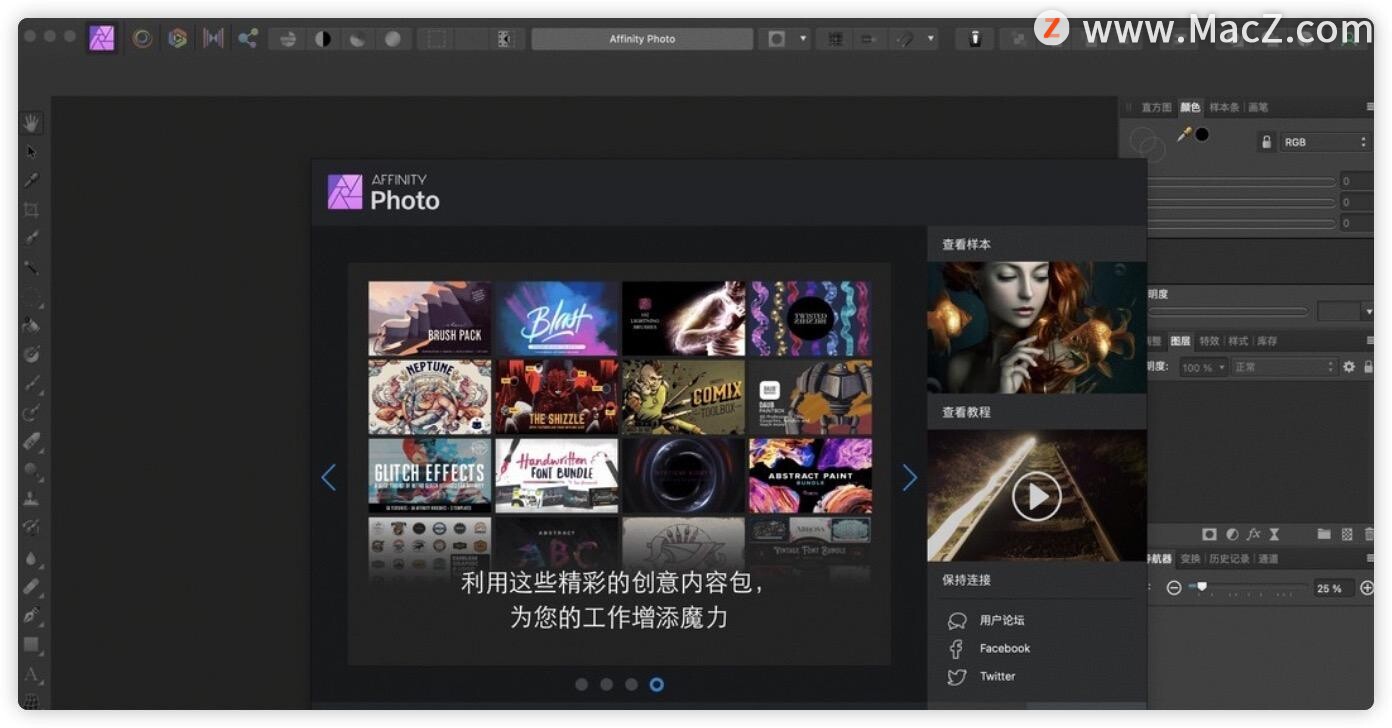The image size is (1392, 728).
Task: Select the Artistic Text tool
Action: tap(32, 674)
